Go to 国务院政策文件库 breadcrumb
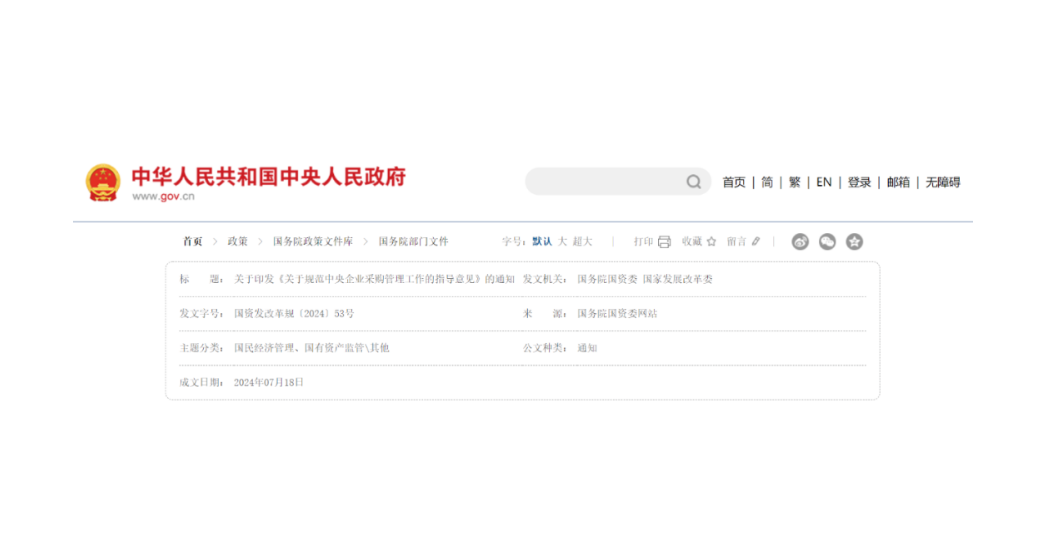 click(x=313, y=242)
